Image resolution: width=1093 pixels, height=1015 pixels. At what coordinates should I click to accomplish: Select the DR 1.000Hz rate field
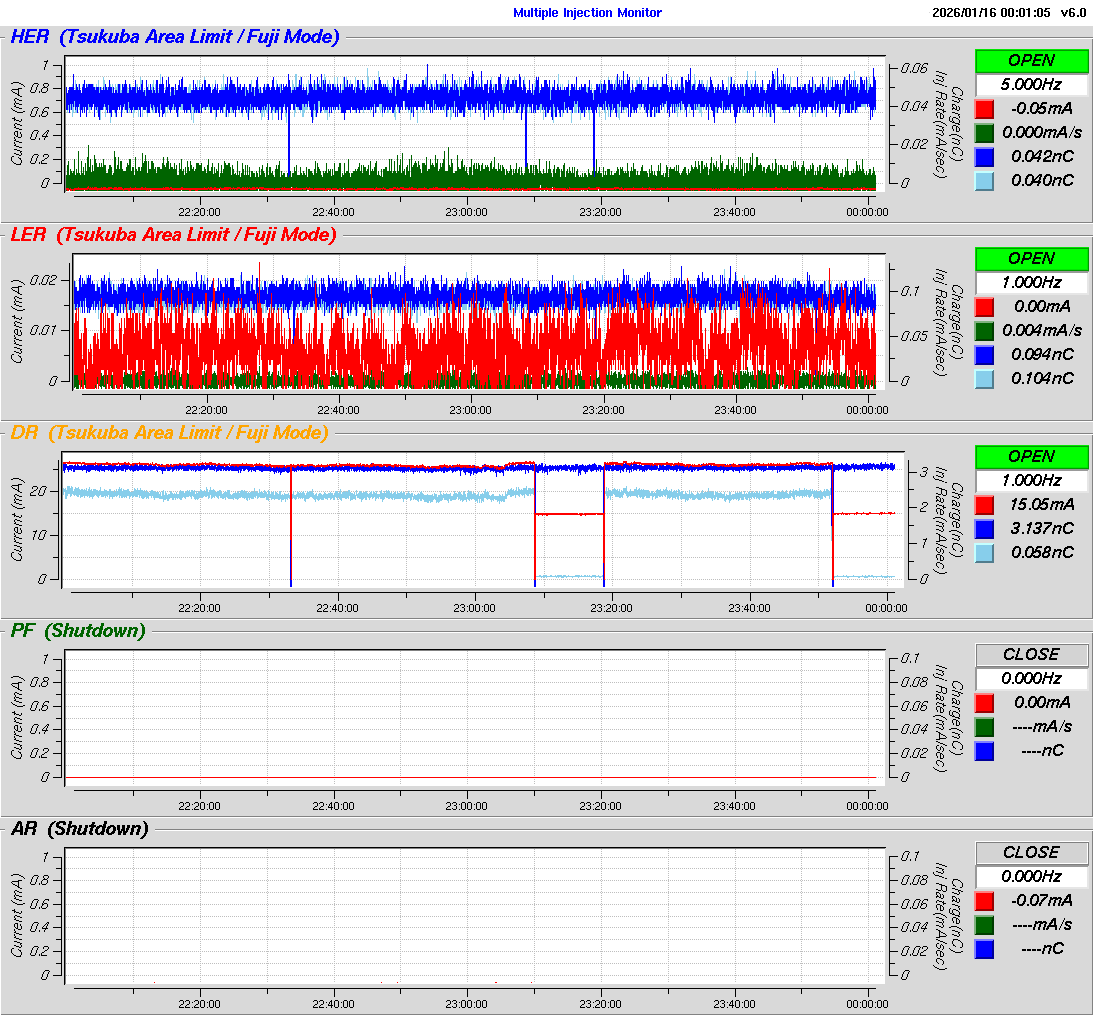point(1031,480)
